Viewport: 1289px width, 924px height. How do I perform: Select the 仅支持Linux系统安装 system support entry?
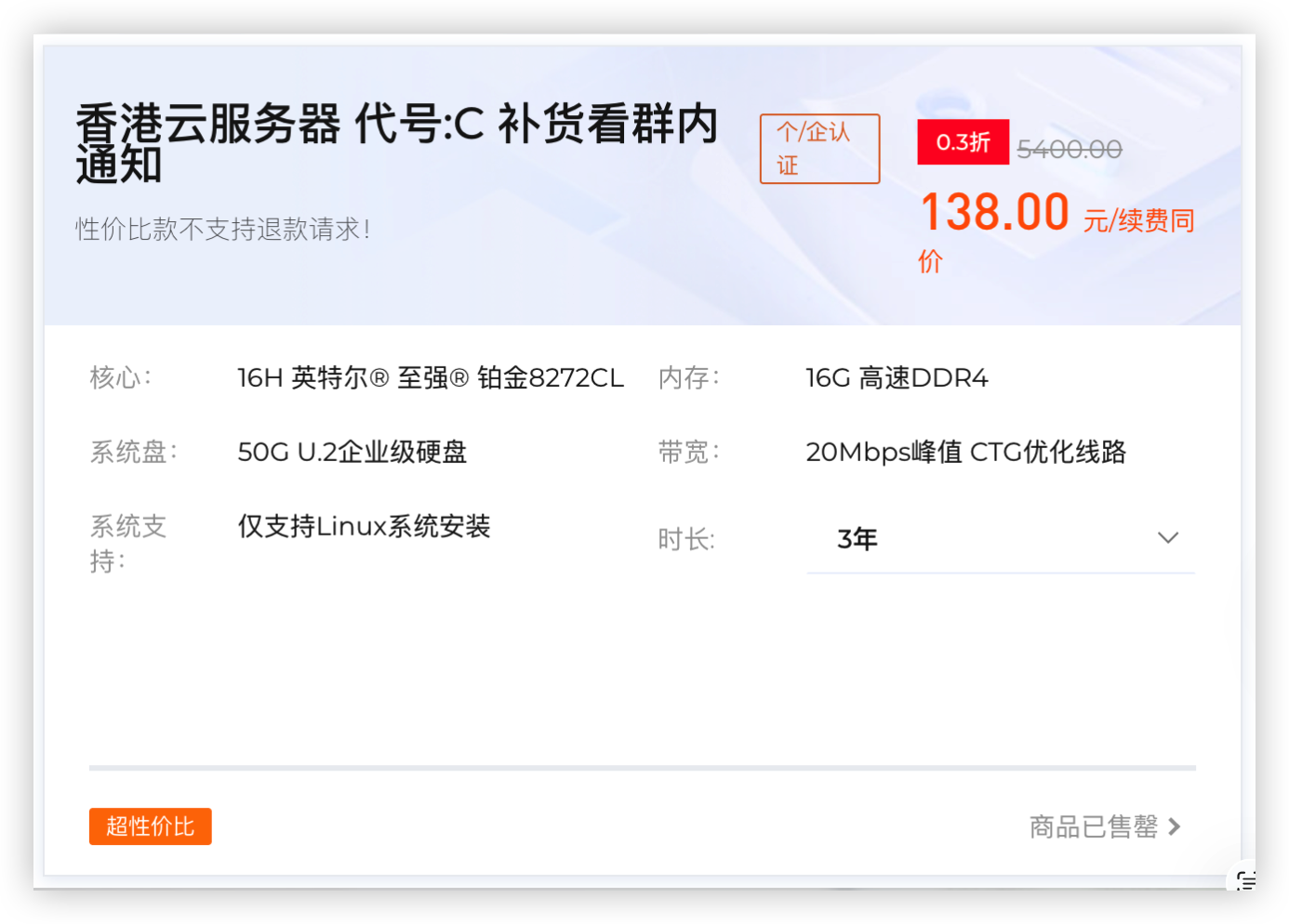365,527
